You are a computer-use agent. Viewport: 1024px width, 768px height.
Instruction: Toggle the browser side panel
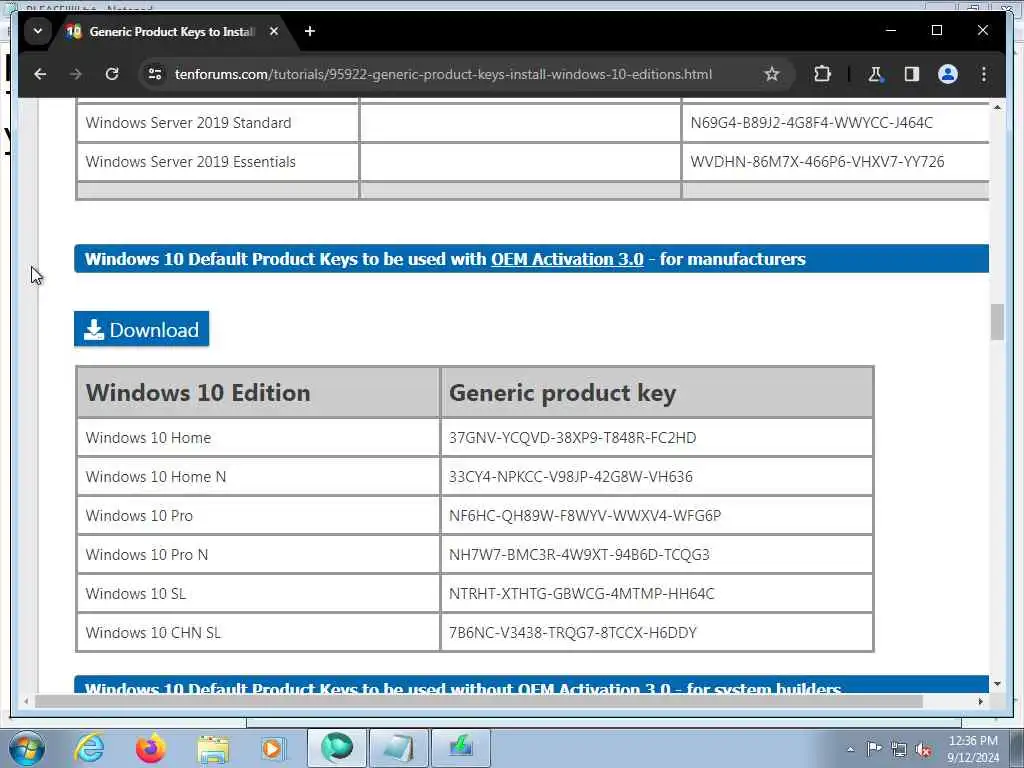(912, 74)
